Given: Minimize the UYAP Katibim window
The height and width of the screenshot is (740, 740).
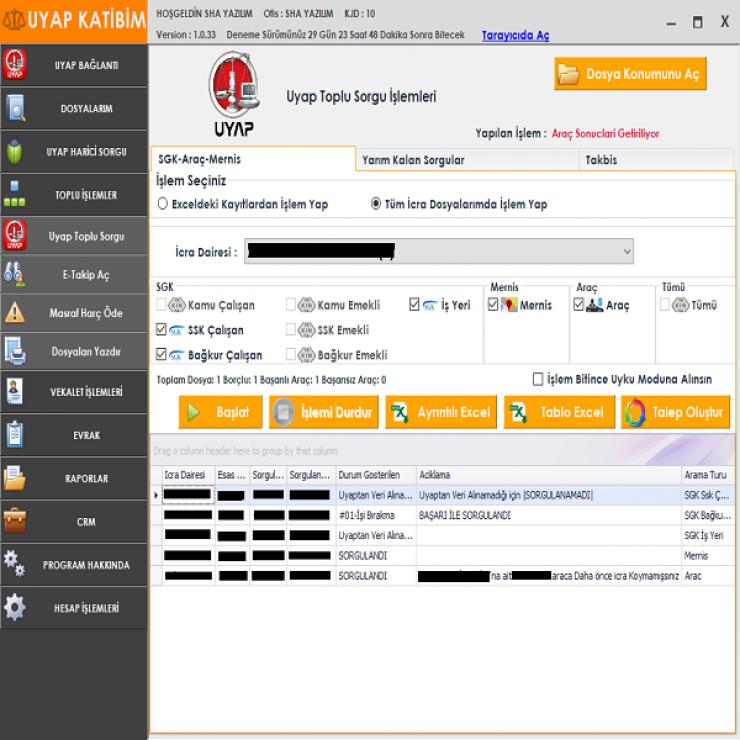Looking at the screenshot, I should click(671, 23).
